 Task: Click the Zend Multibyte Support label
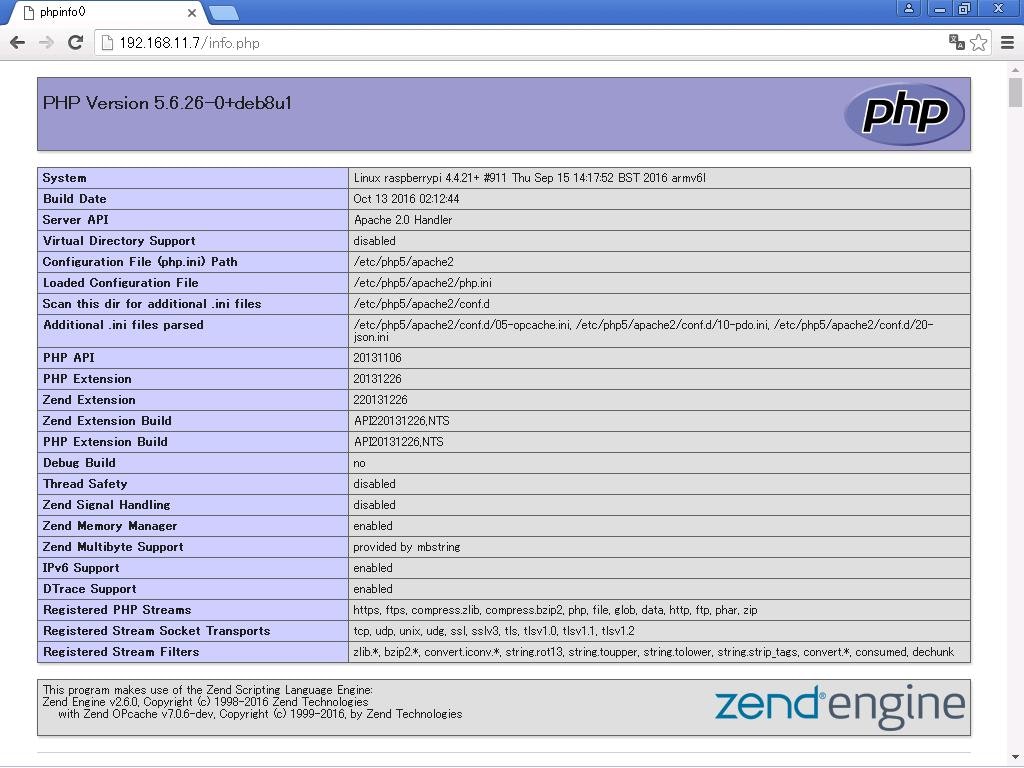[113, 547]
